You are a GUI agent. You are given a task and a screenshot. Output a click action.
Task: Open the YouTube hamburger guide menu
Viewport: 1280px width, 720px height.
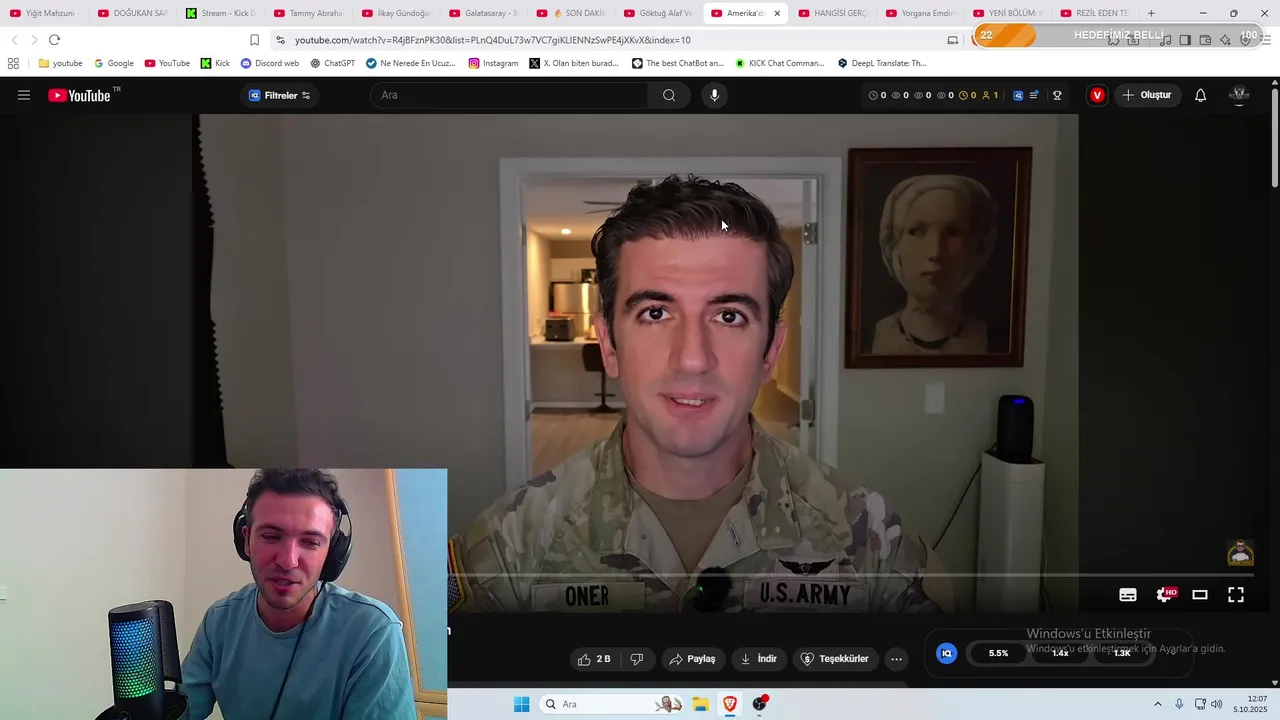(24, 95)
